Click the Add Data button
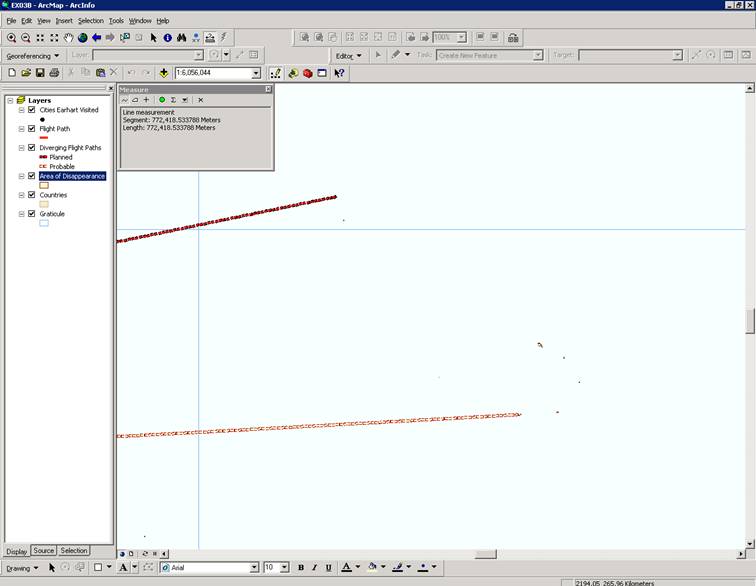The image size is (756, 586). tap(164, 73)
